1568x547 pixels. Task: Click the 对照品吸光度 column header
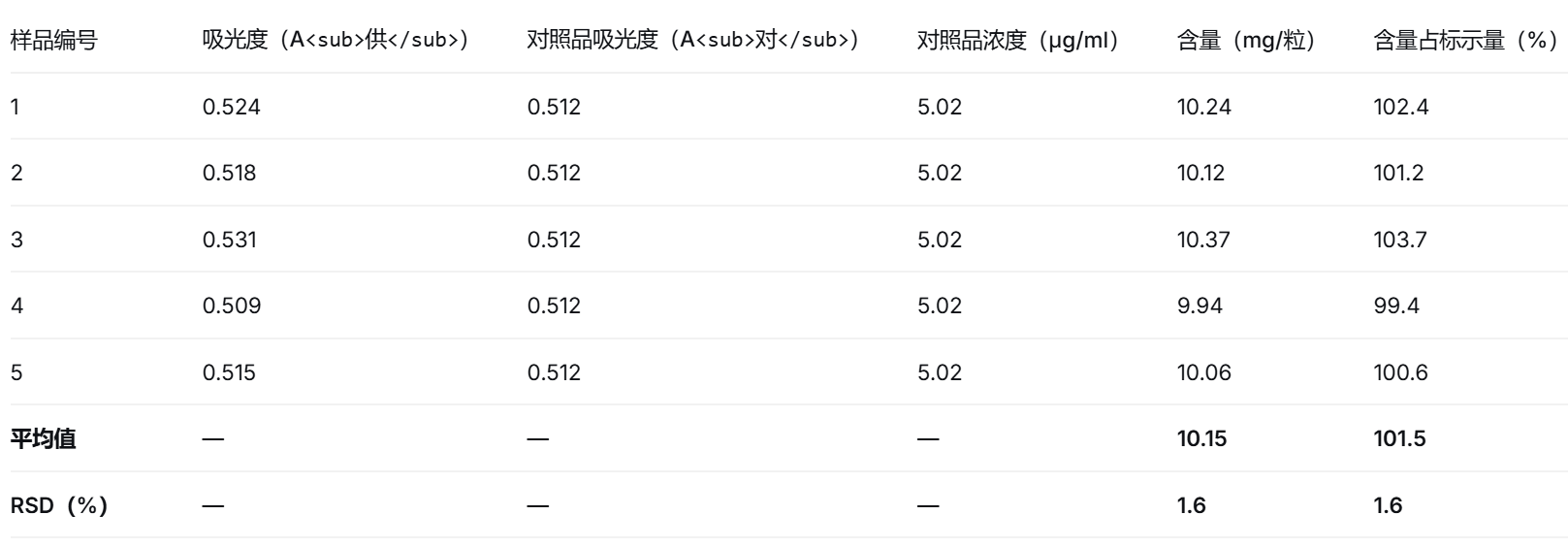pyautogui.click(x=692, y=41)
